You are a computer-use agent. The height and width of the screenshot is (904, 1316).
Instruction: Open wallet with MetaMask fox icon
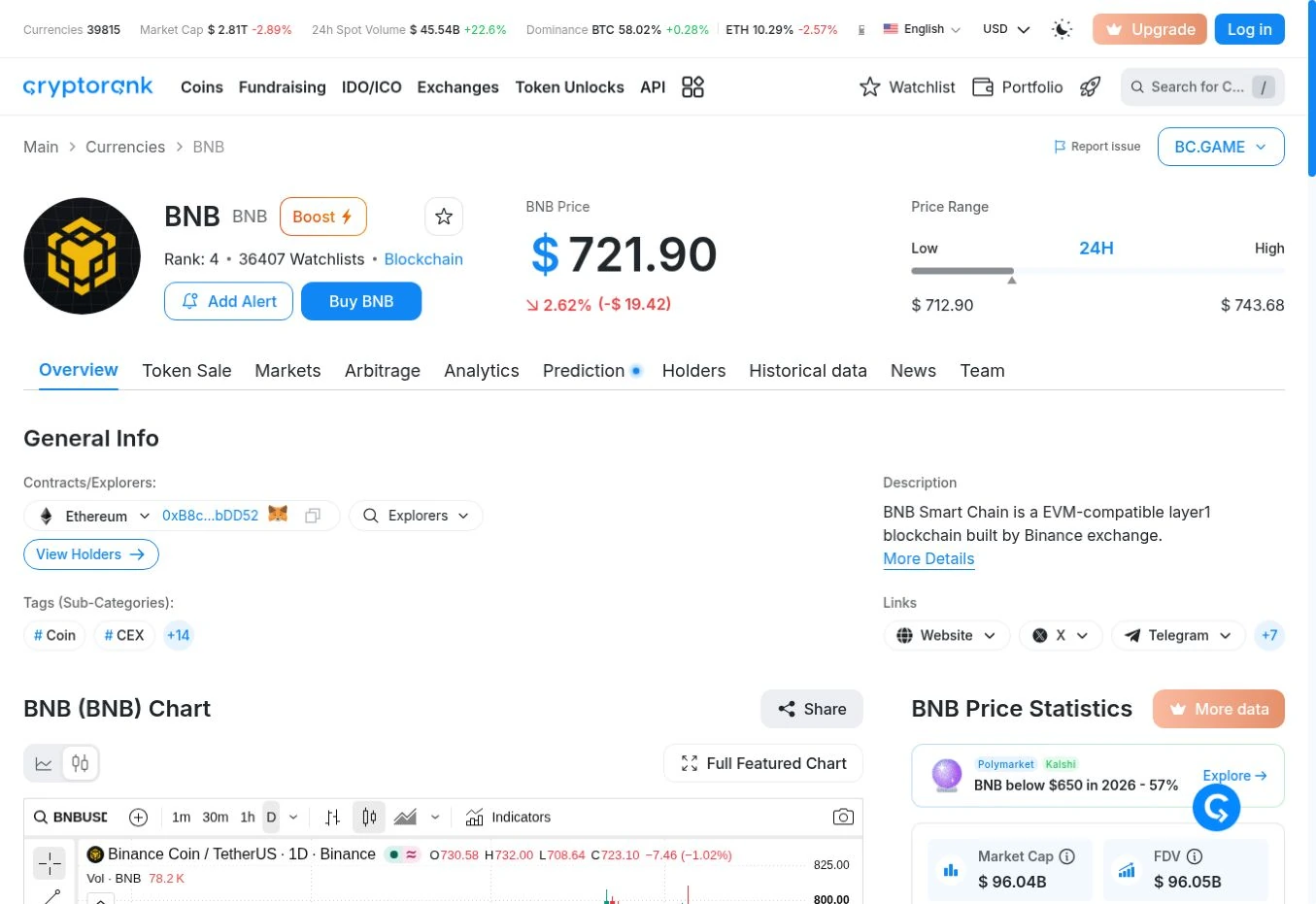click(x=278, y=515)
